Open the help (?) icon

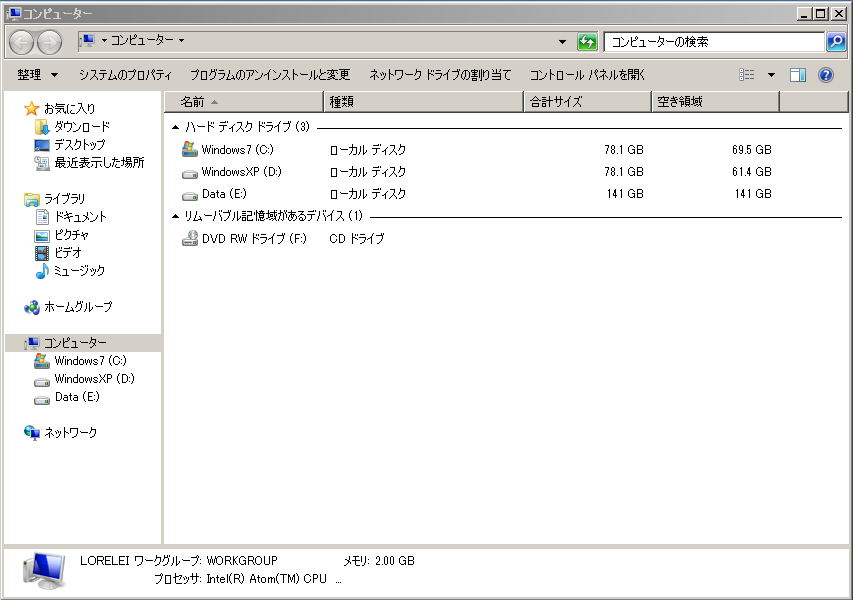[824, 74]
